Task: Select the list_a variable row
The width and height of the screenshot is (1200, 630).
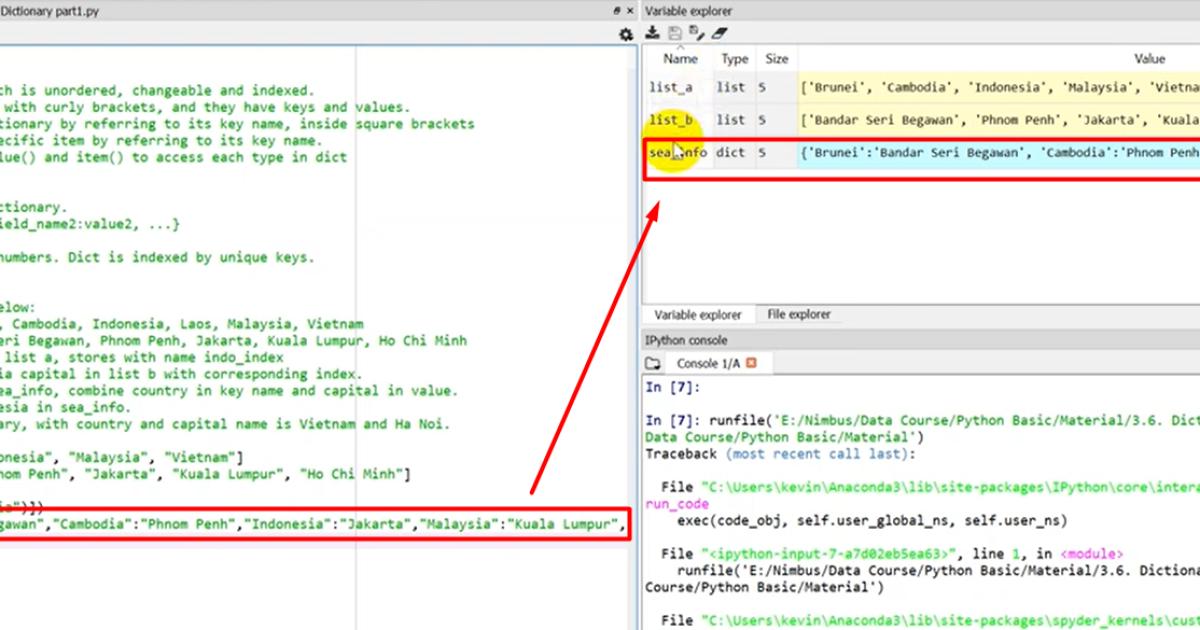Action: point(671,88)
